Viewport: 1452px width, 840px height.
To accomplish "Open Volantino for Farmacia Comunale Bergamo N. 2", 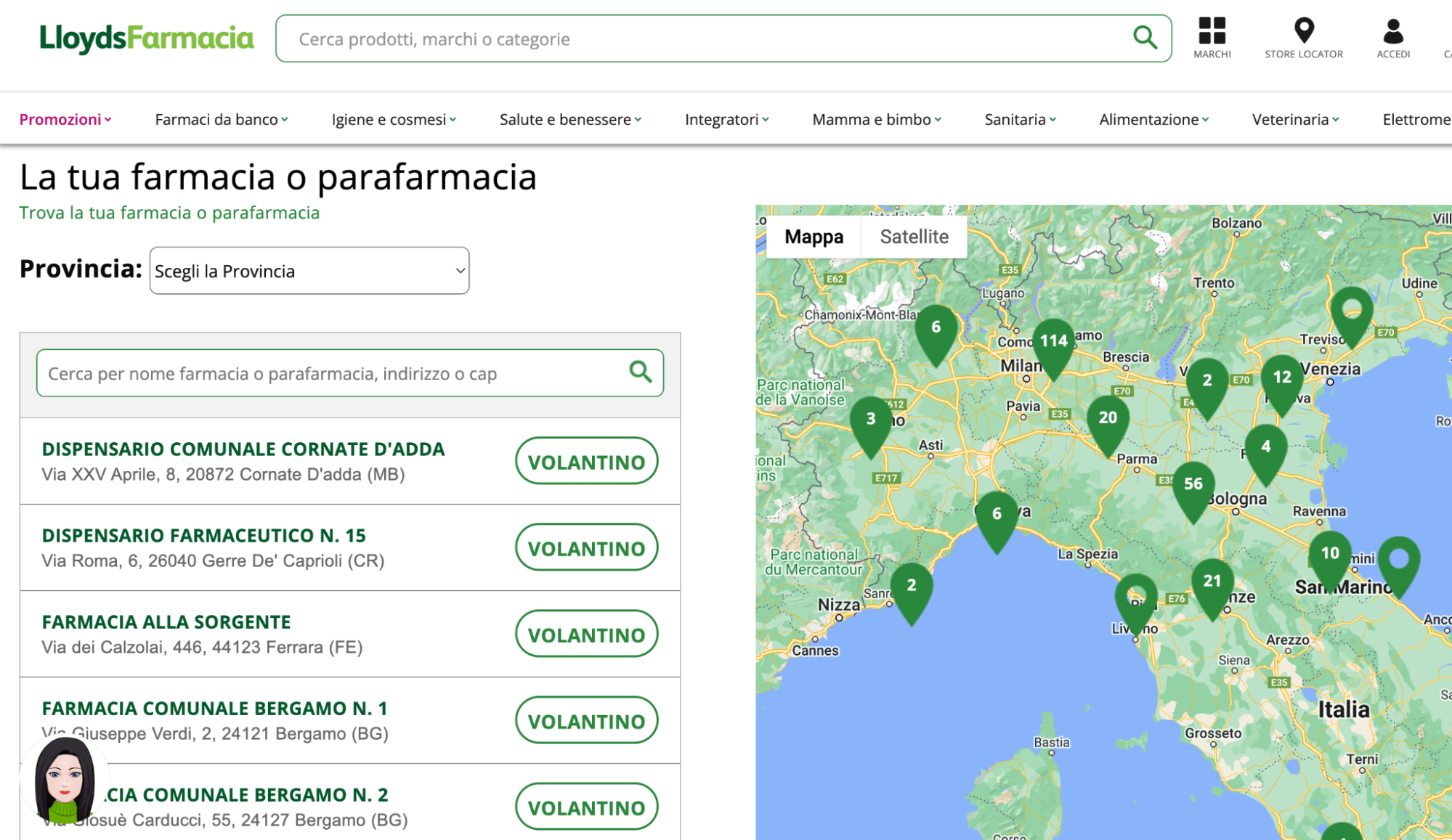I will (x=586, y=807).
